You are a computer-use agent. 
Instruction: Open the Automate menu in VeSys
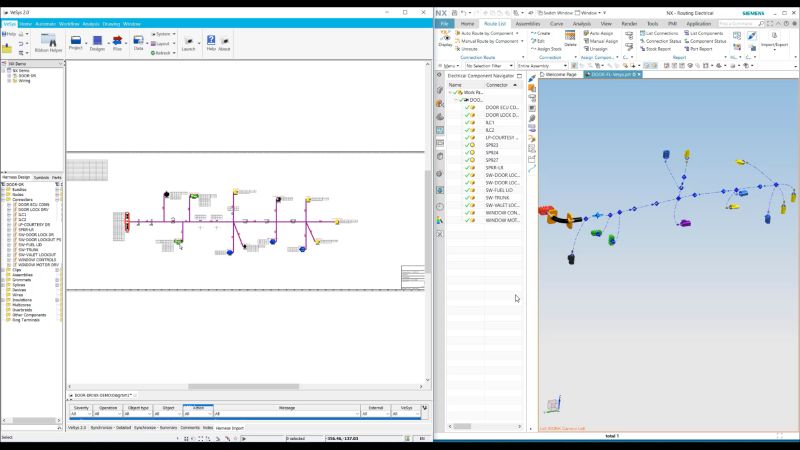tap(45, 24)
